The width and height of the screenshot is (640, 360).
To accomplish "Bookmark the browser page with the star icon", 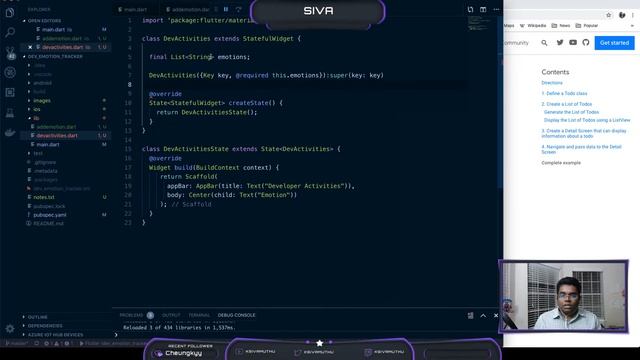I will click(609, 15).
